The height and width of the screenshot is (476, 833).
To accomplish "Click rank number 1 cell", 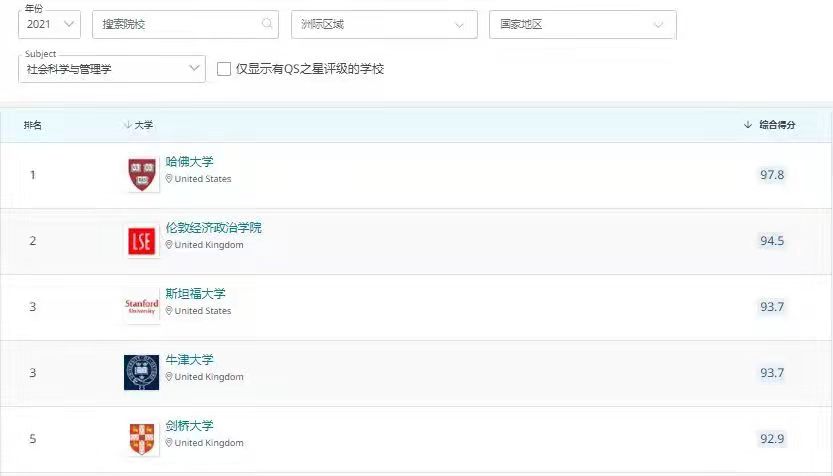I will point(33,175).
